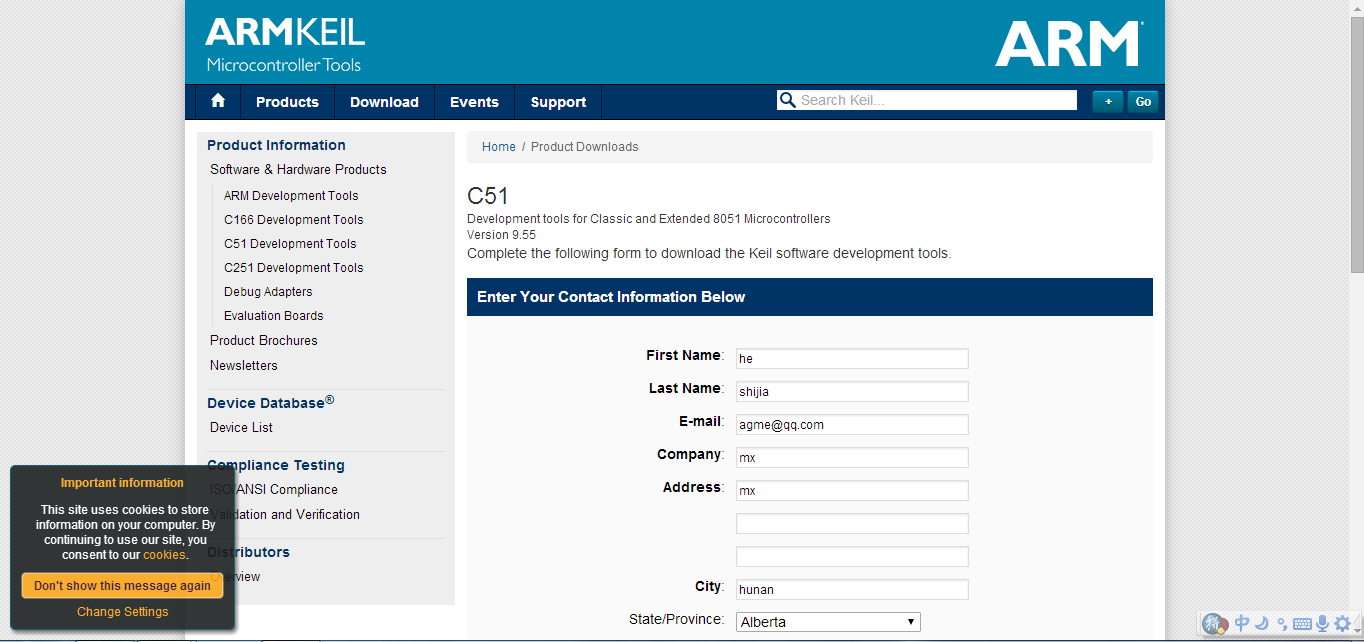
Task: Click the City field
Action: tap(852, 589)
